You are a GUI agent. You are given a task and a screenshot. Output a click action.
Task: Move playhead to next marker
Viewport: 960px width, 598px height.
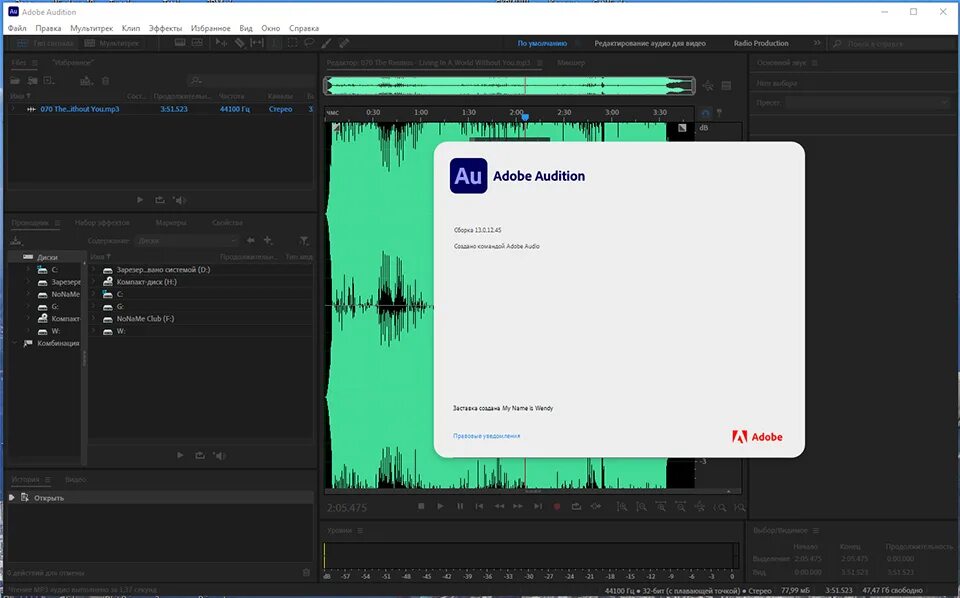[538, 506]
